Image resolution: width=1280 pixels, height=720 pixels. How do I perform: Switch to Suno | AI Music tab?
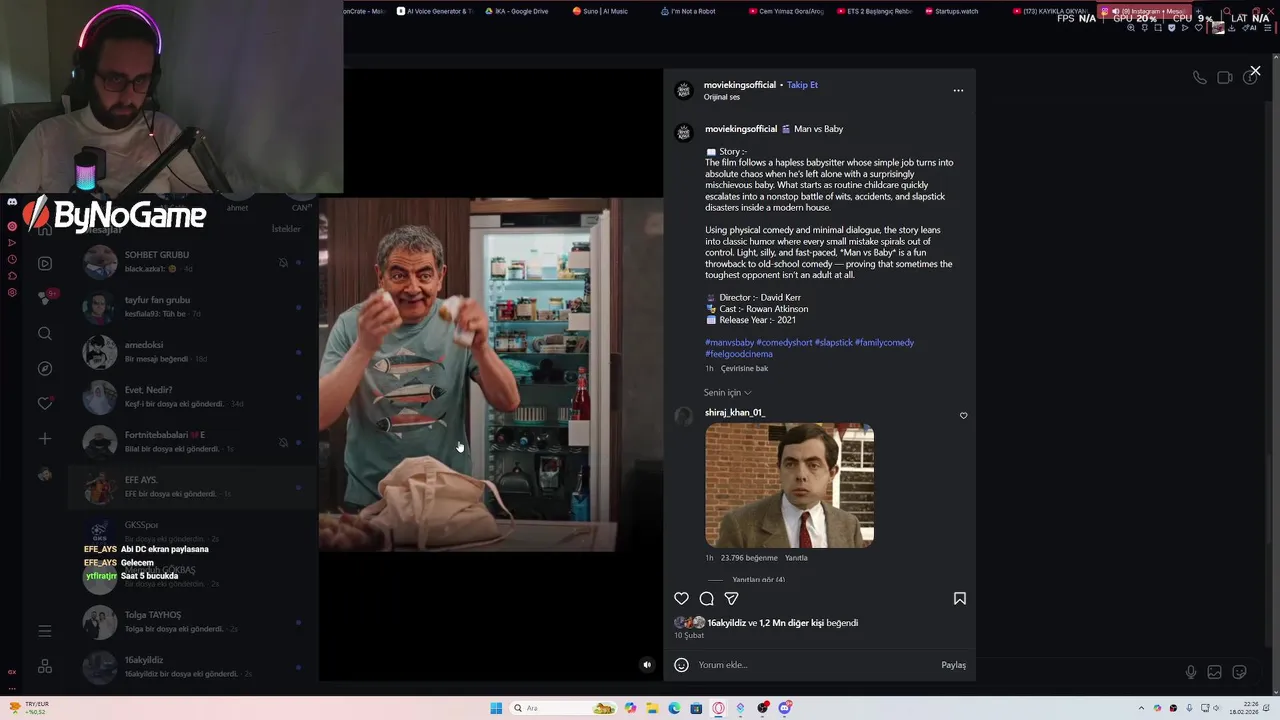(600, 11)
